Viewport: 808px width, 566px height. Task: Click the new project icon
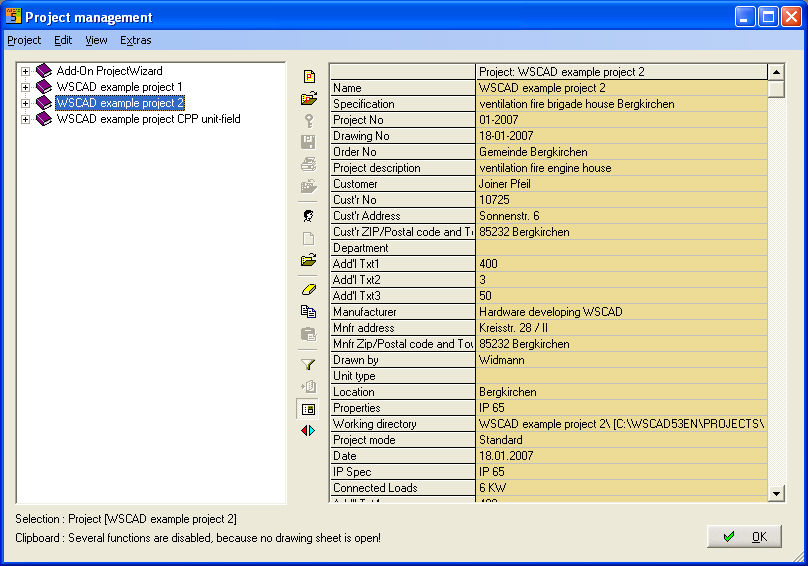(309, 76)
